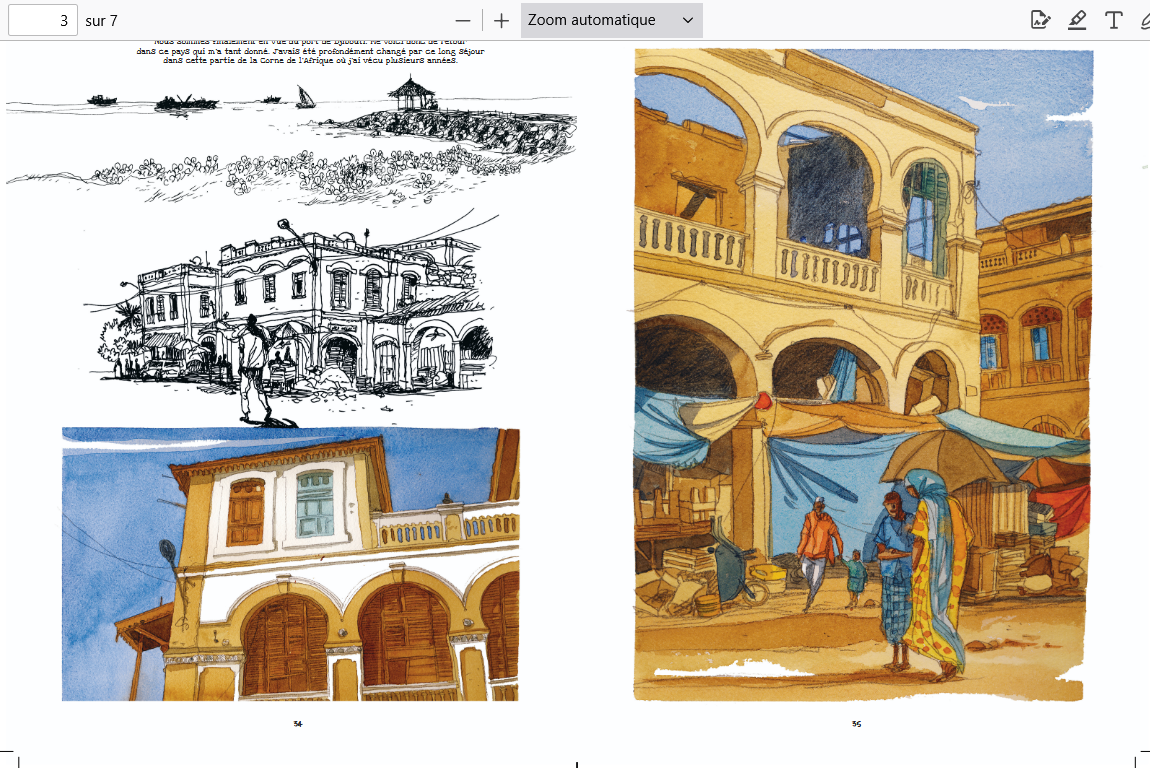Click the French narration paragraph on page 54
Screen dimensions: 1150x768
[x=310, y=52]
